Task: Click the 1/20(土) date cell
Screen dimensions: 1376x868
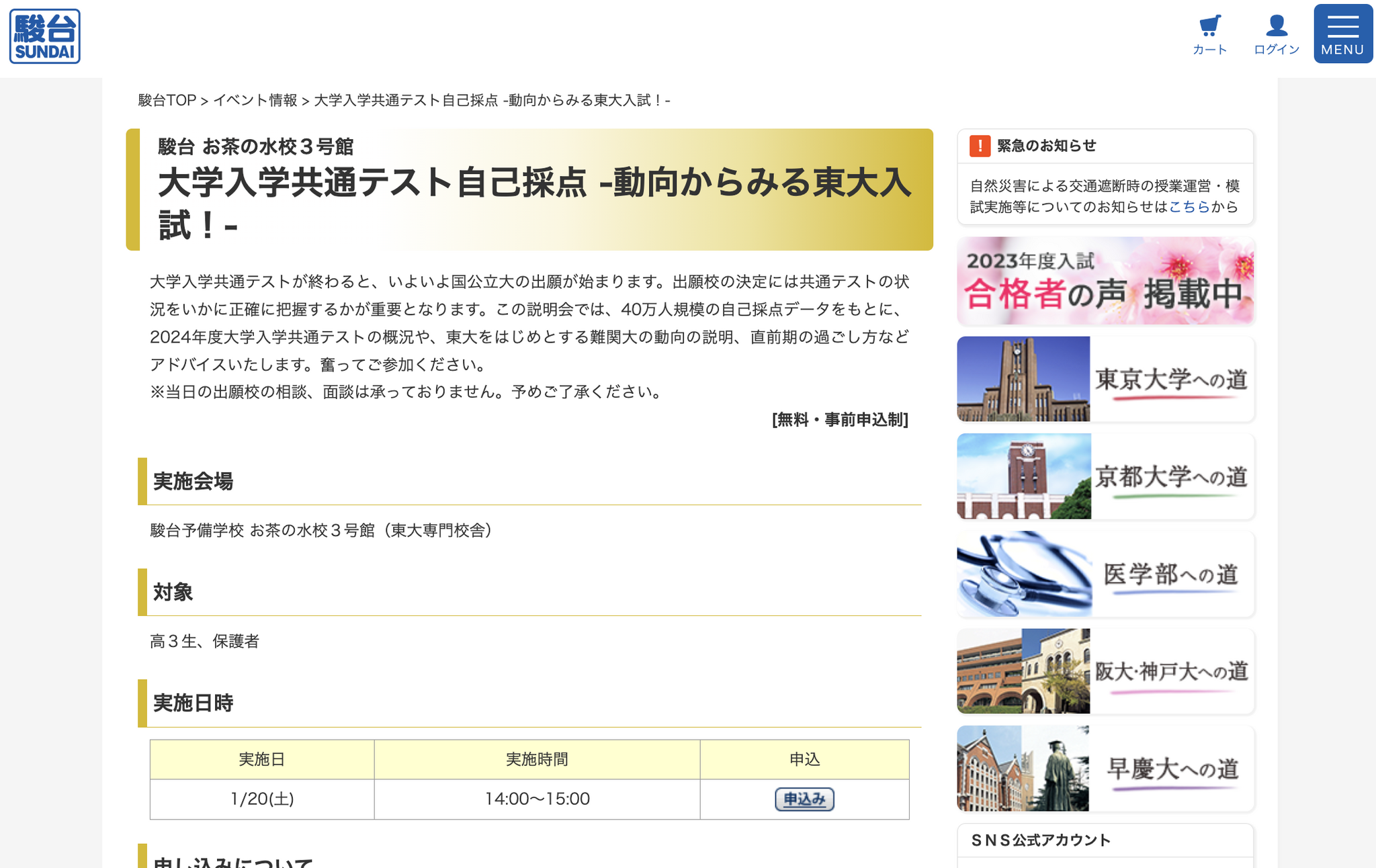Action: tap(262, 799)
